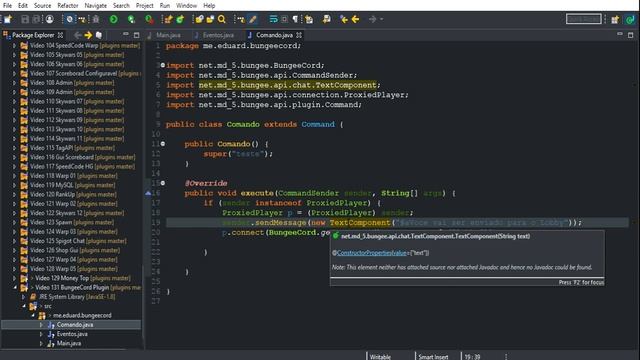Collapse the me.eduard.bungeecord package
The image size is (640, 360).
pos(33,316)
